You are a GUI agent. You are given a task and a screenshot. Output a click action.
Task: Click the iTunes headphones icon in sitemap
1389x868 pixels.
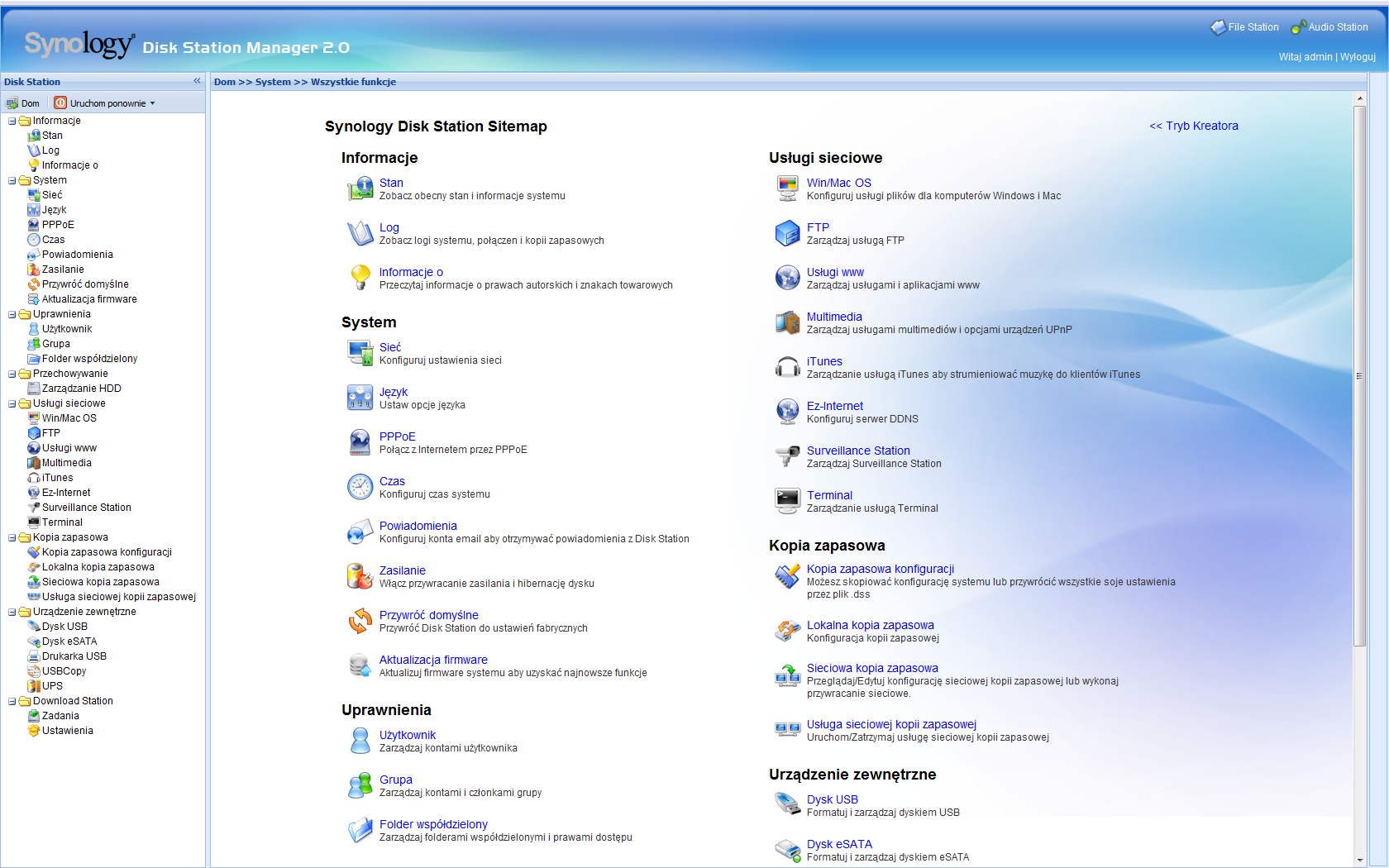tap(787, 367)
